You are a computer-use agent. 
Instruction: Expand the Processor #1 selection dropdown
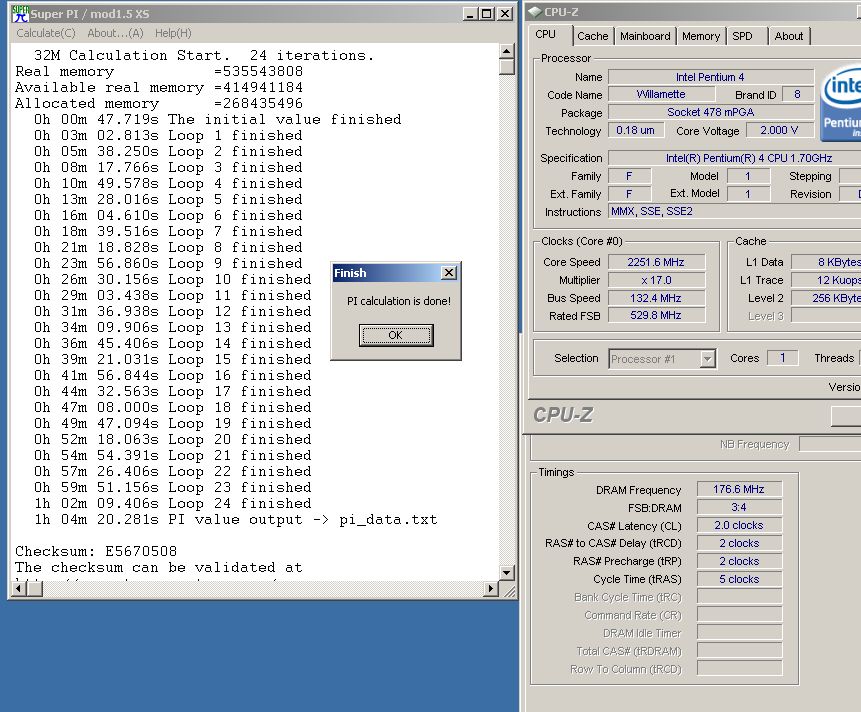(x=708, y=359)
